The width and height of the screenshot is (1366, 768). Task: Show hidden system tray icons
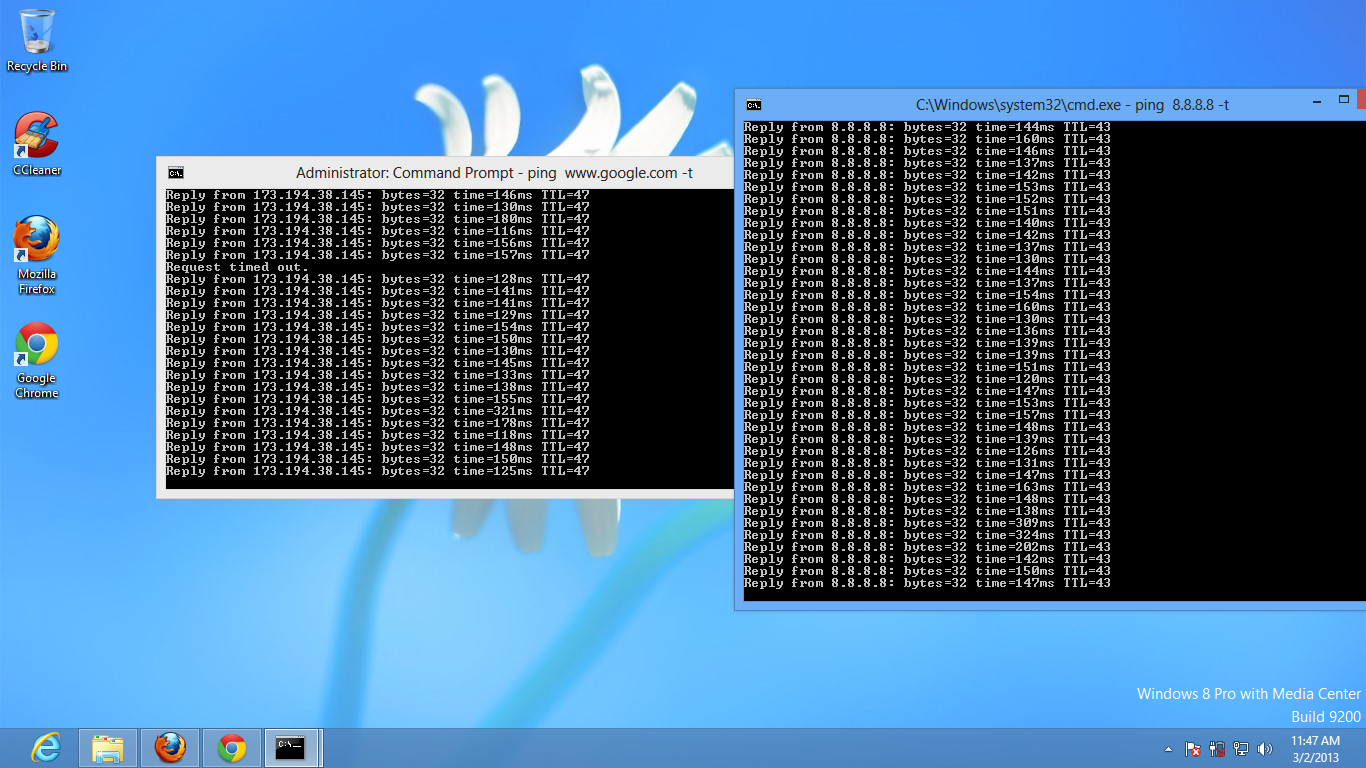1168,749
